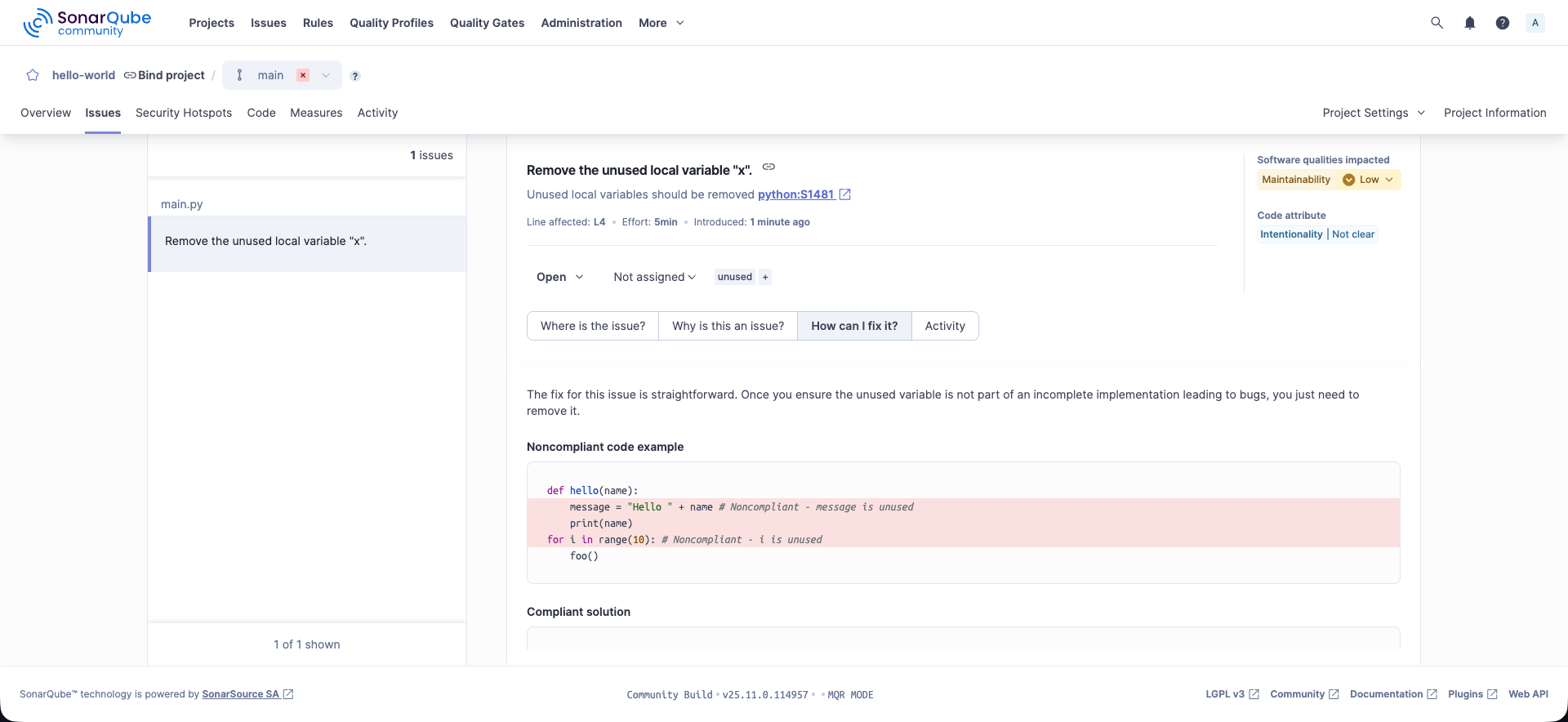Expand the Not assigned assignee dropdown
Viewport: 1568px width, 722px height.
(x=654, y=277)
